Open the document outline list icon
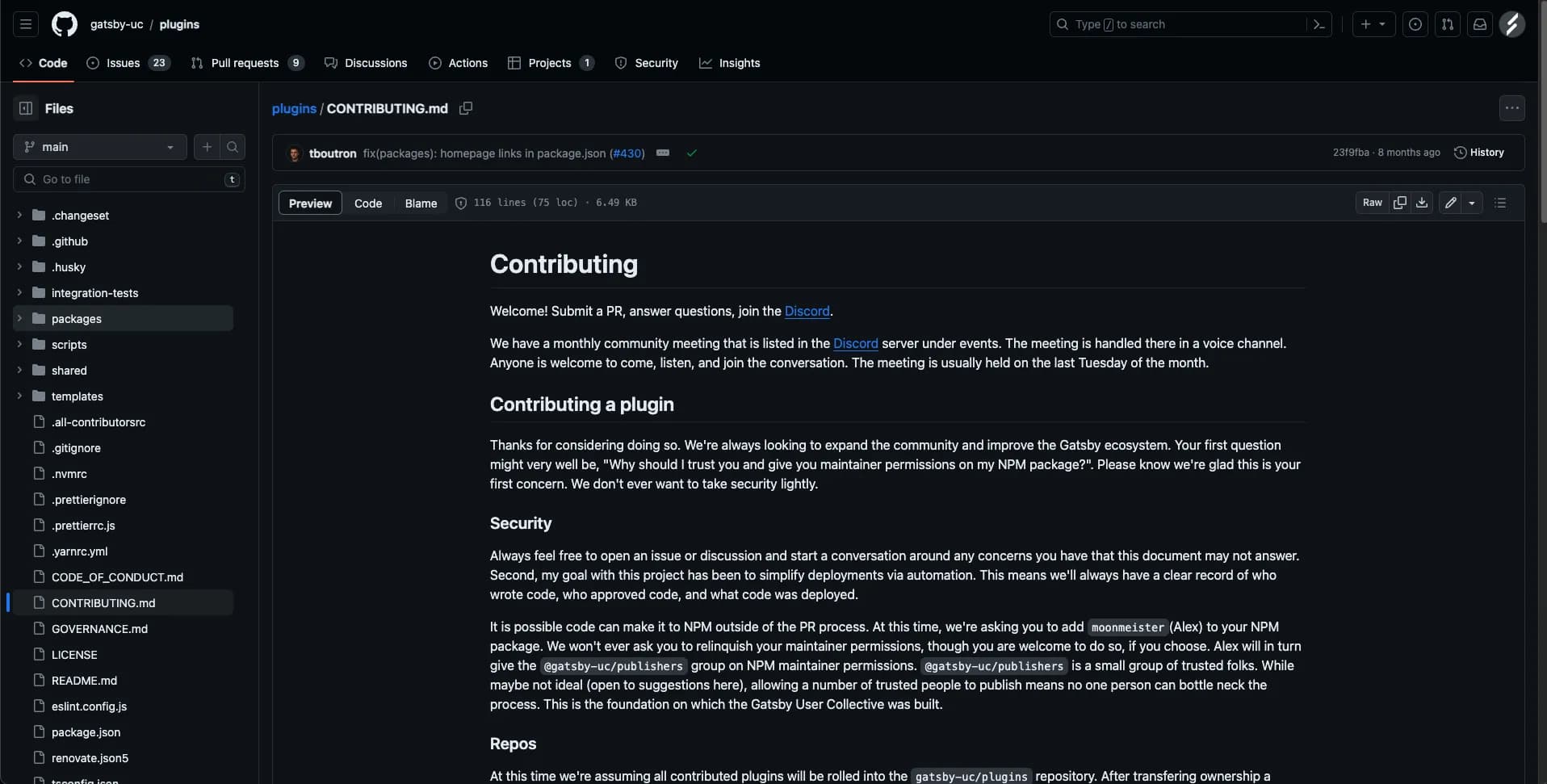1547x784 pixels. click(1500, 203)
